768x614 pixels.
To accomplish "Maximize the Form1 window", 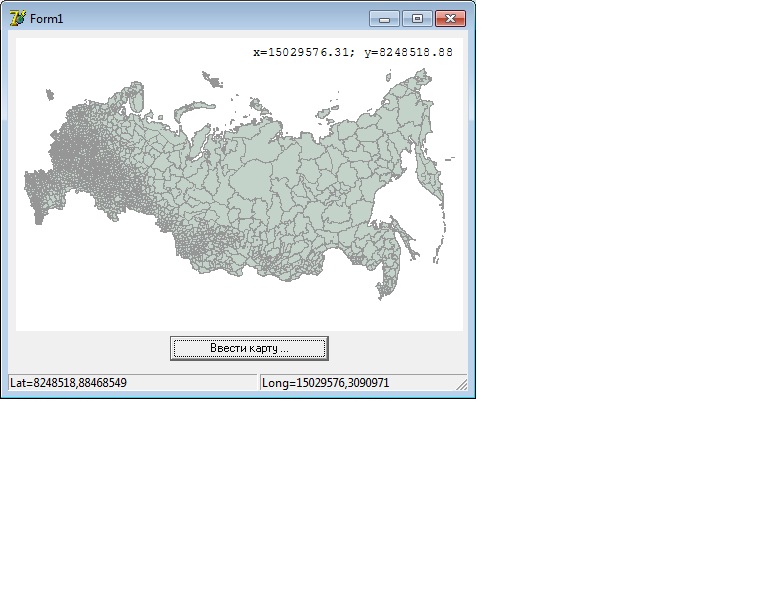I will coord(417,19).
